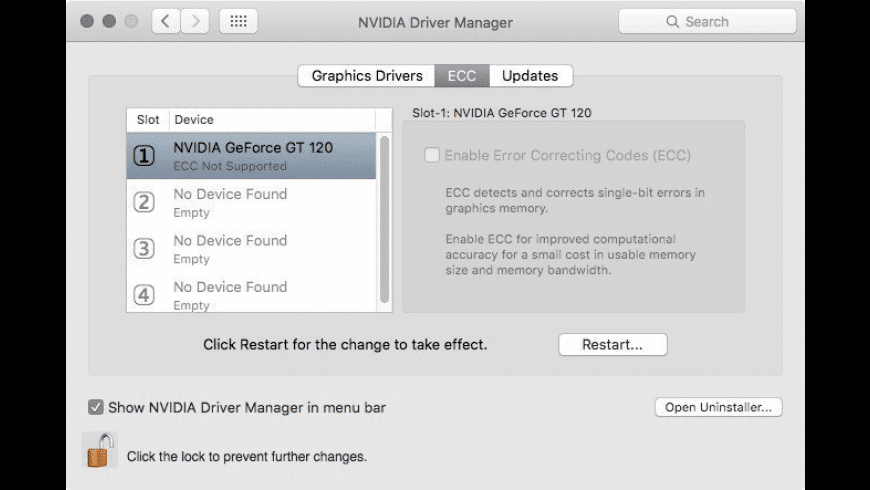
Task: Click the Open Uninstaller... button
Action: coord(718,407)
